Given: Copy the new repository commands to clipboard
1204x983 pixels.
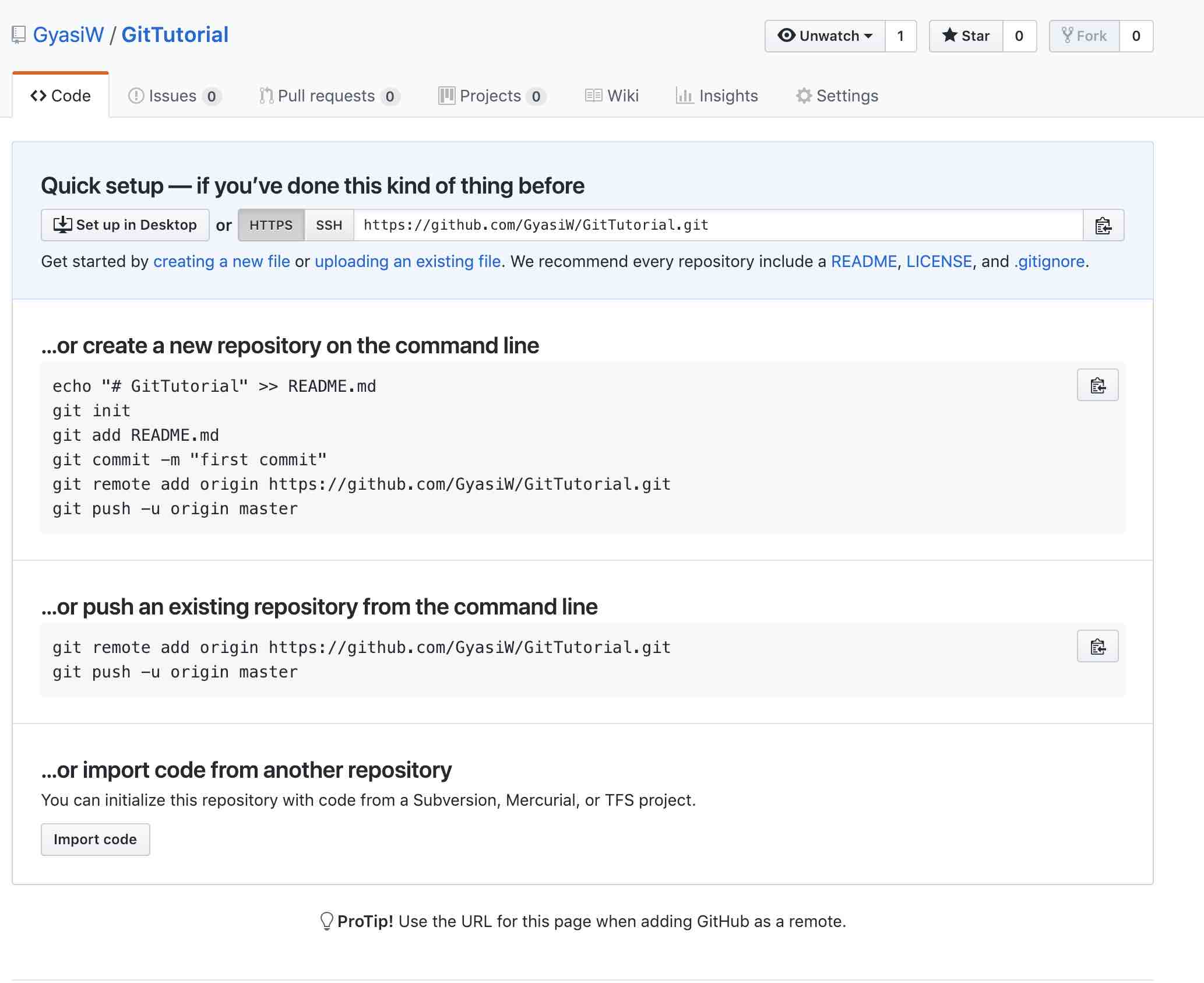Looking at the screenshot, I should pyautogui.click(x=1097, y=385).
